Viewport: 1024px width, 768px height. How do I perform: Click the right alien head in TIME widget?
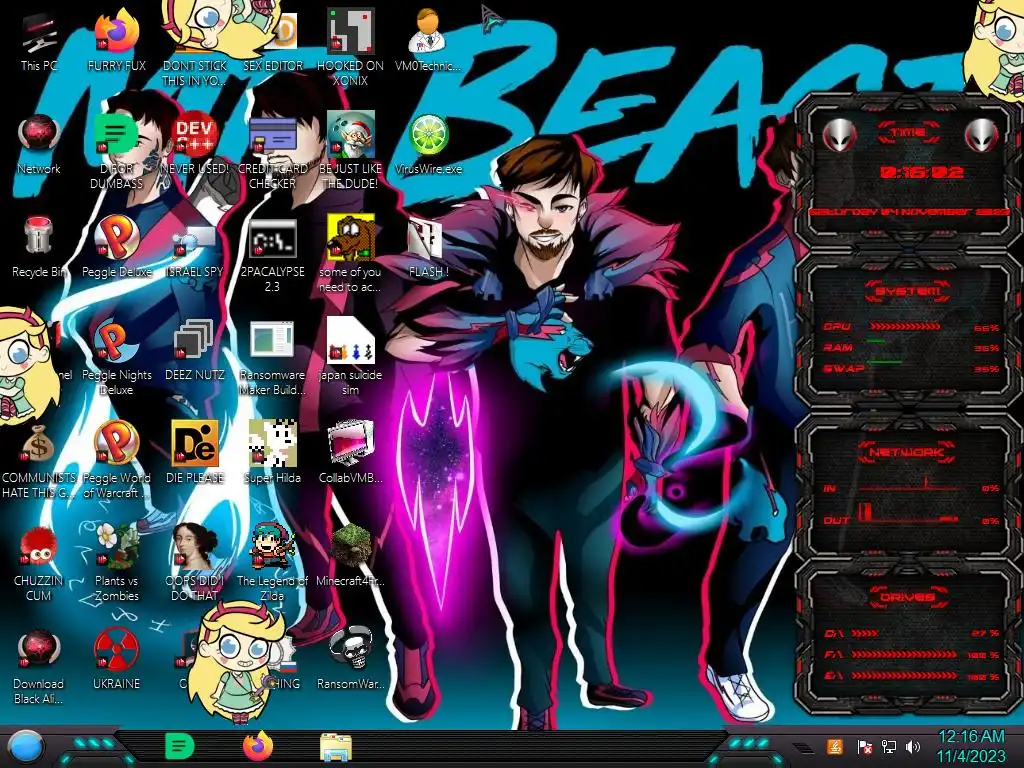pos(982,136)
